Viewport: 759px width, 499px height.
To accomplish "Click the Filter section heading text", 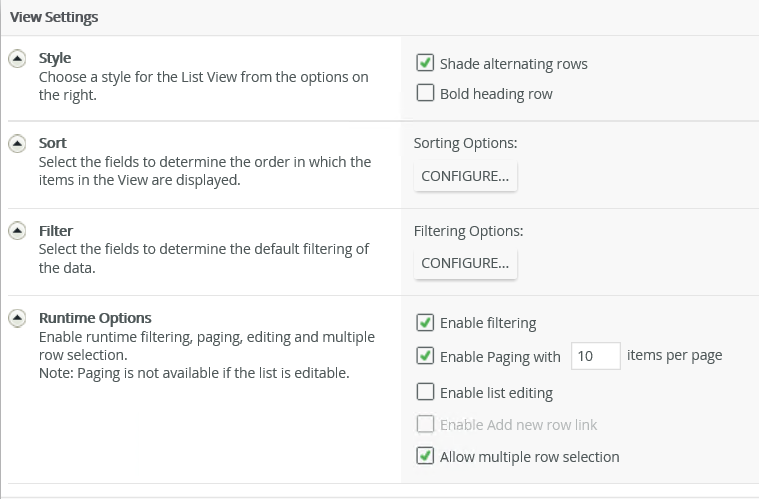I will (56, 231).
